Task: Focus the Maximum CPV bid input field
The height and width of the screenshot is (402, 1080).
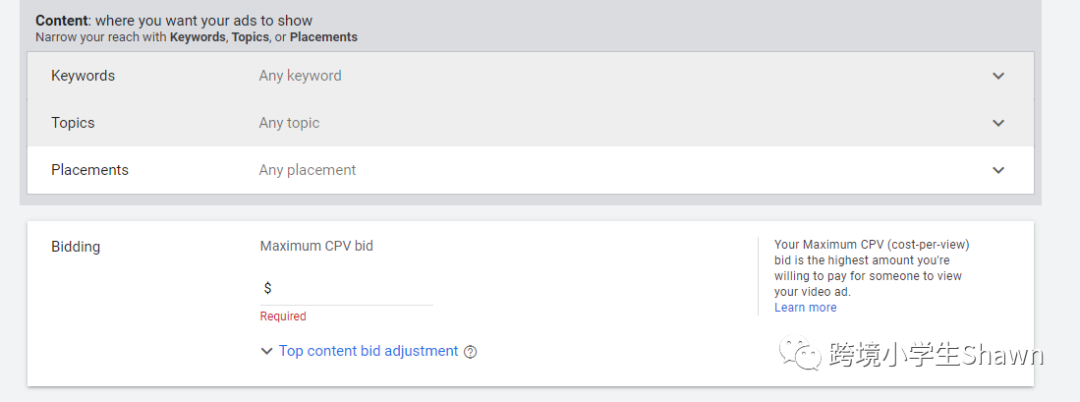Action: click(352, 288)
